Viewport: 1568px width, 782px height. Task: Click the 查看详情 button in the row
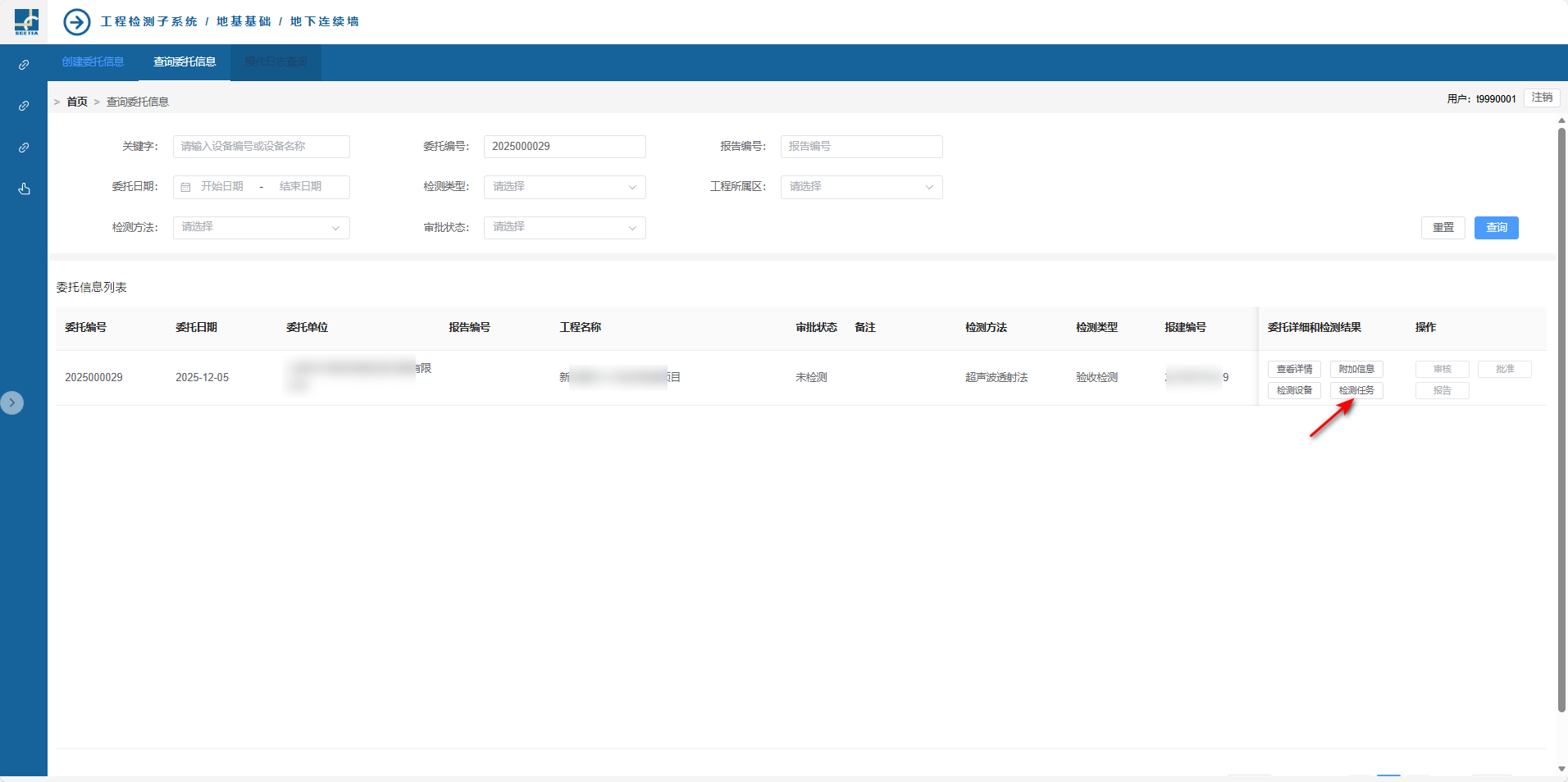1294,369
